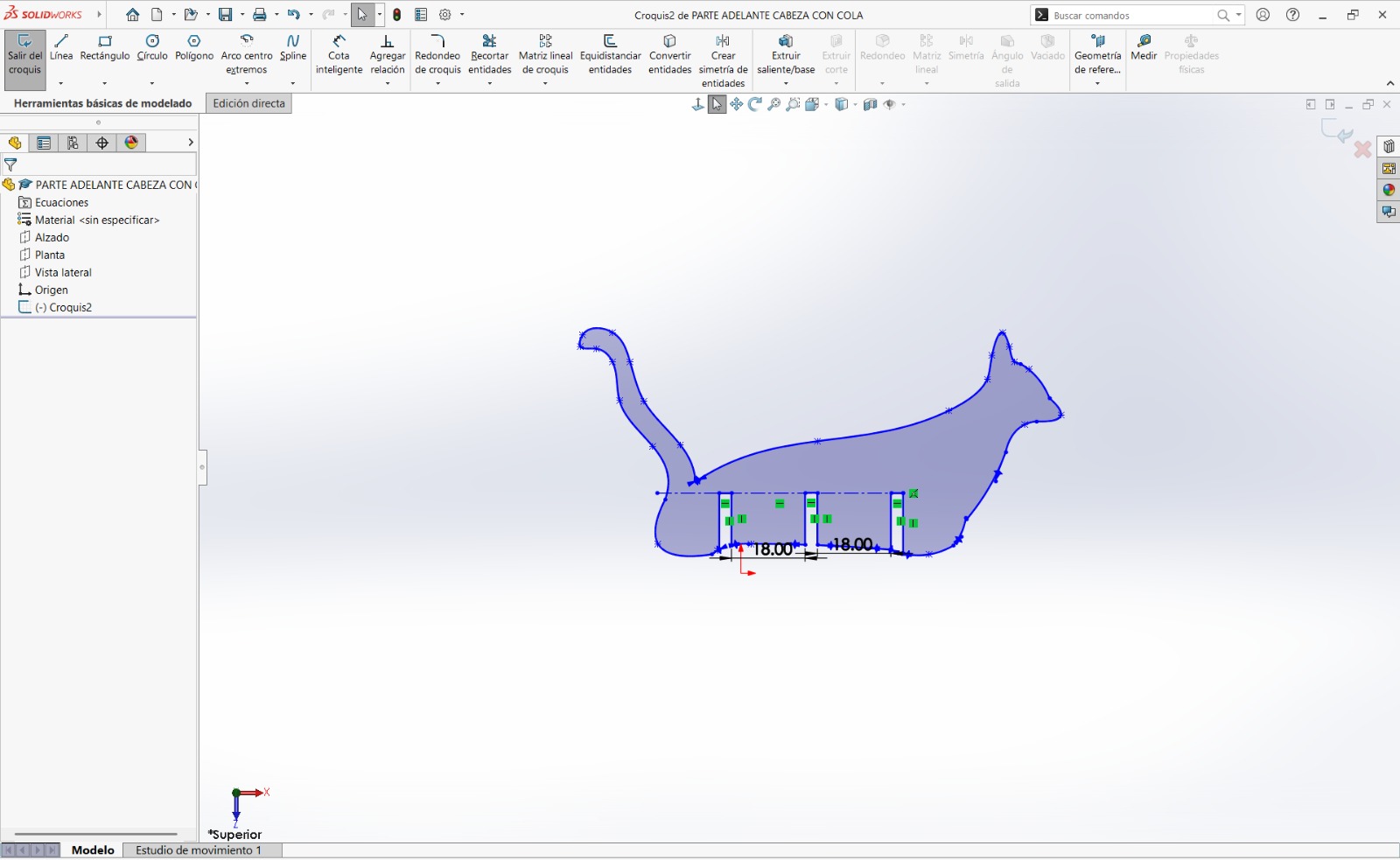This screenshot has height=860, width=1400.
Task: Click Crear simetría de entidades
Action: pos(724,61)
